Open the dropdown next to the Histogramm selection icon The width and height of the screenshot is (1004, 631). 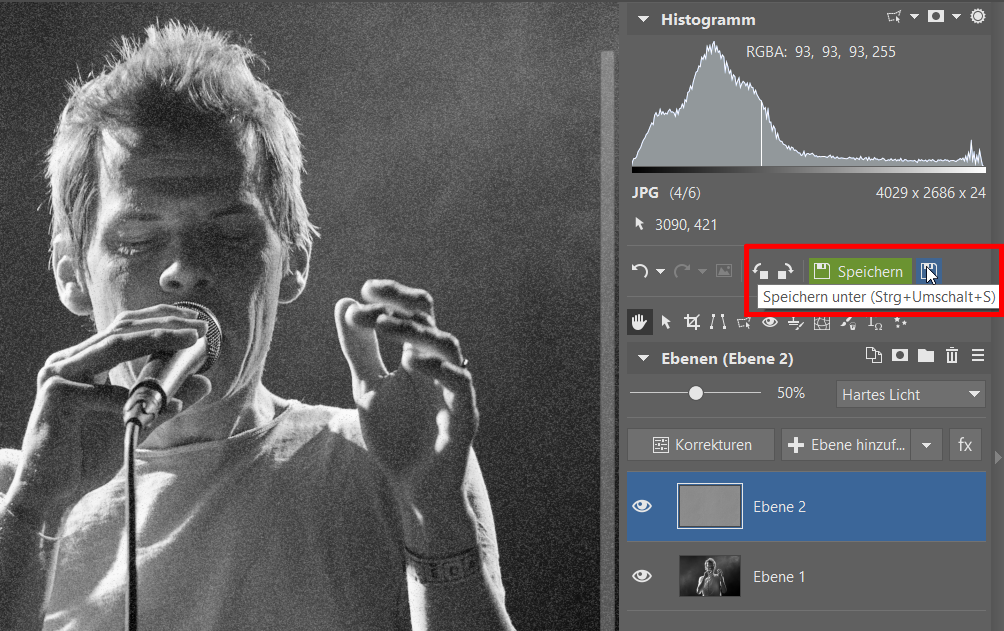(914, 17)
